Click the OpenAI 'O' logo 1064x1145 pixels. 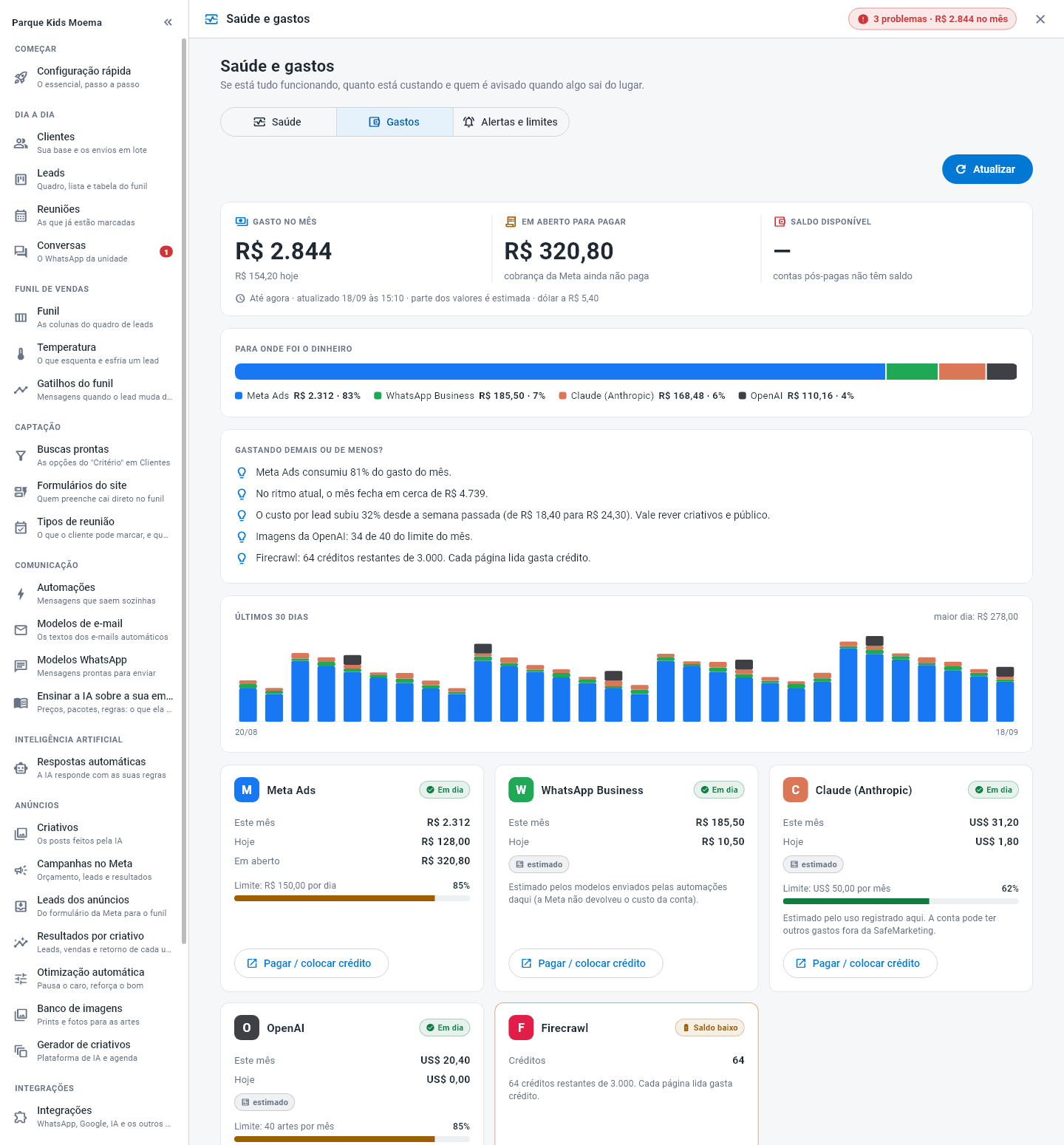click(x=247, y=1028)
